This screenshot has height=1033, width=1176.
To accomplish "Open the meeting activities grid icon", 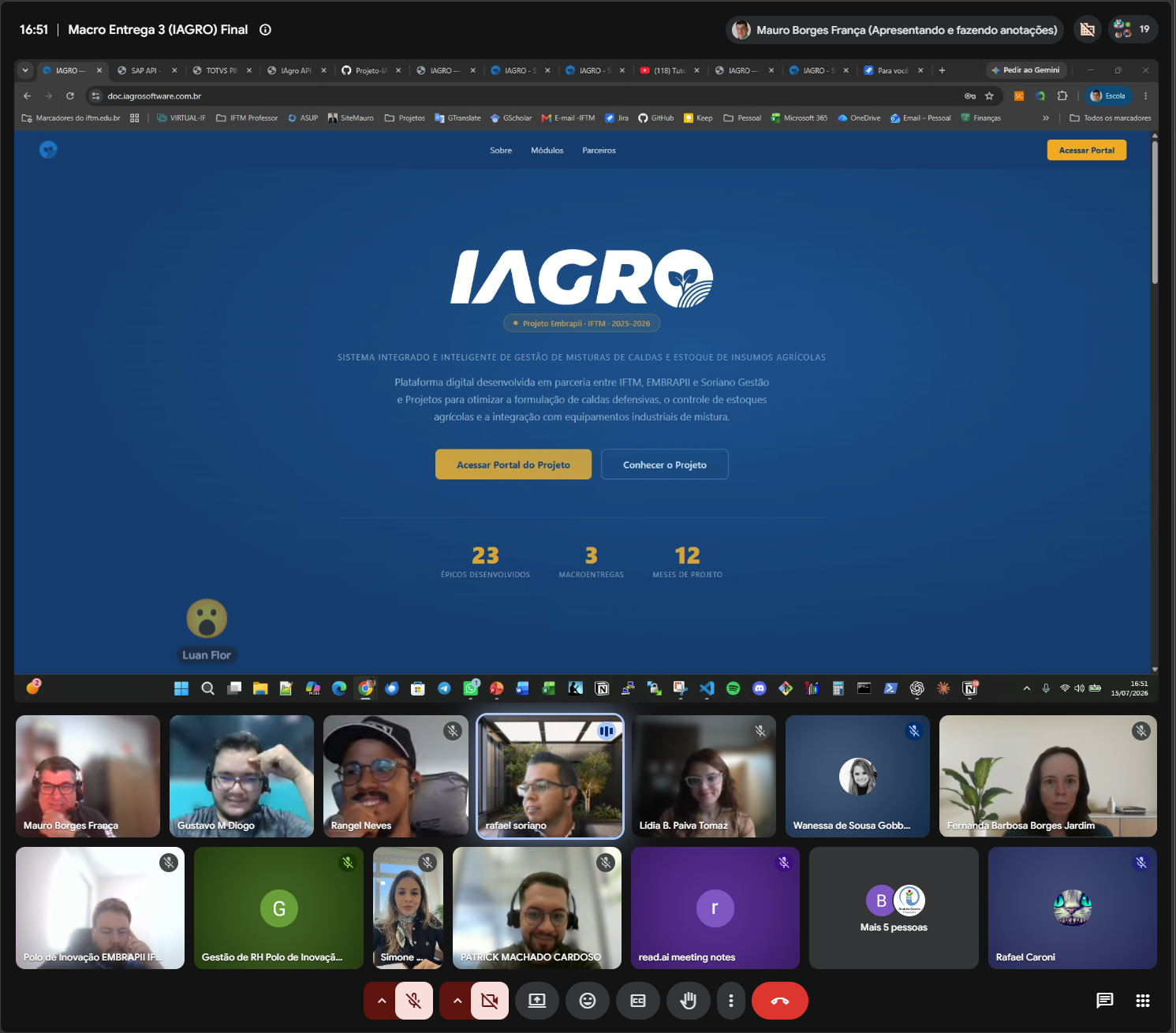I will tap(1143, 1001).
